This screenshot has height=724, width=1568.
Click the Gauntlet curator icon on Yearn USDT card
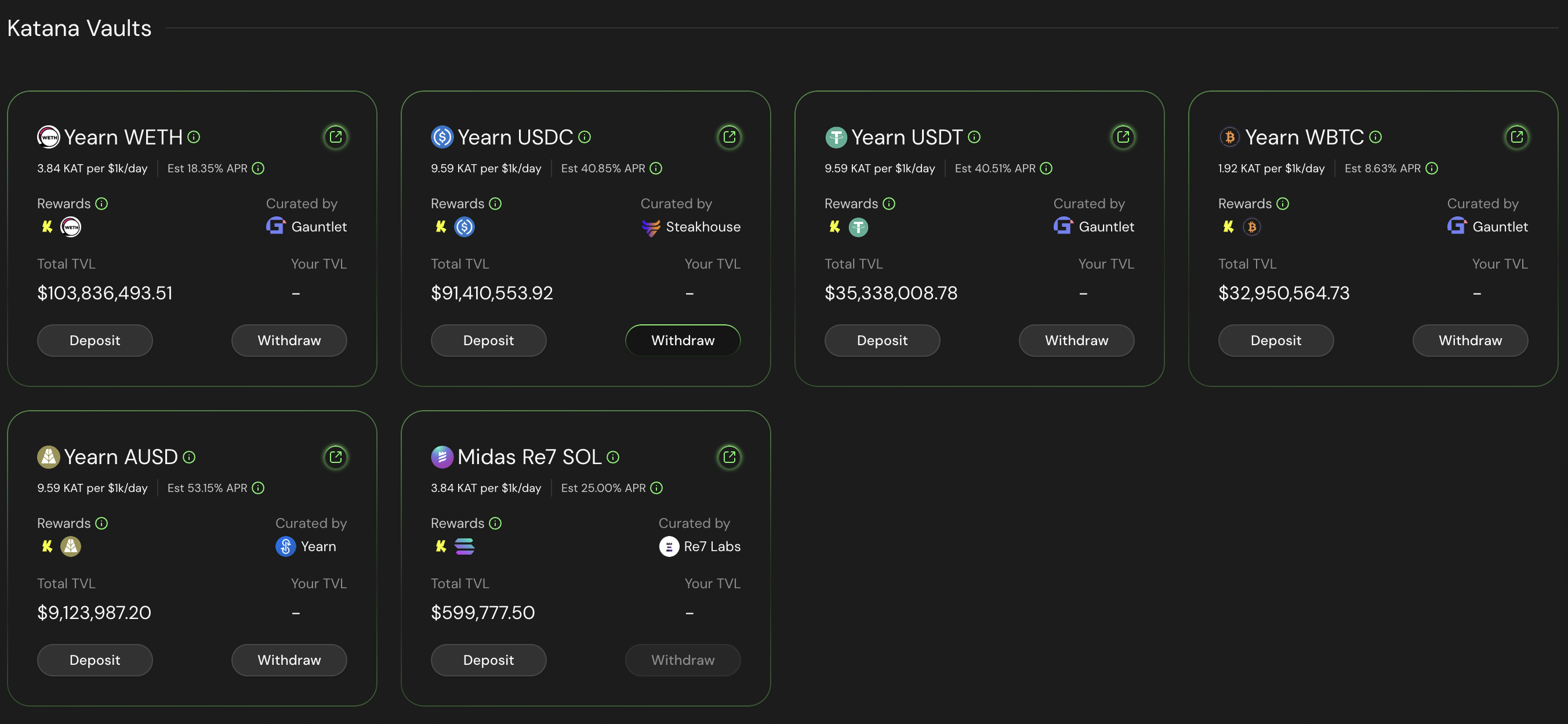(x=1062, y=226)
